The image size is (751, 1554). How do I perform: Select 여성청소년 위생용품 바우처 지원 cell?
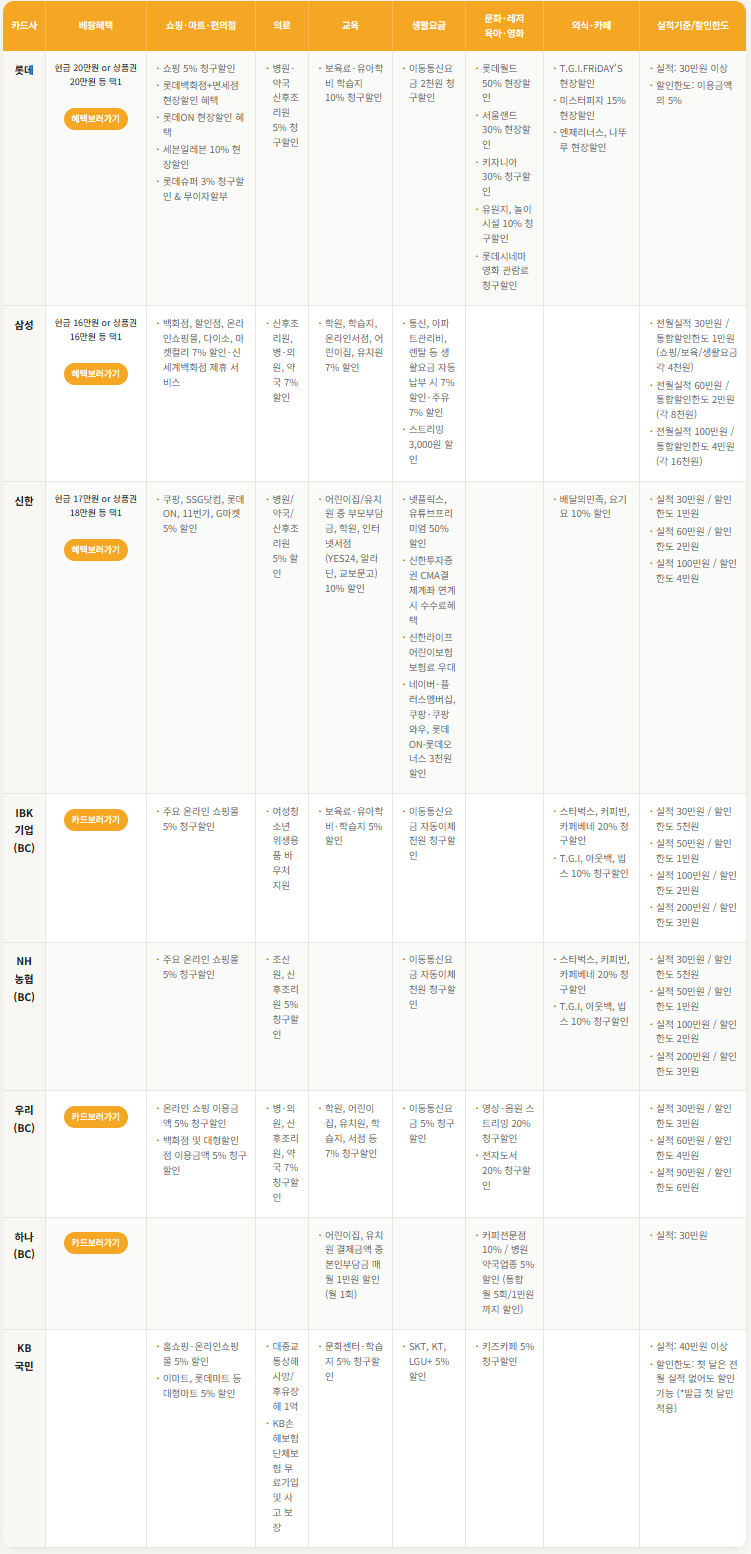(x=285, y=849)
